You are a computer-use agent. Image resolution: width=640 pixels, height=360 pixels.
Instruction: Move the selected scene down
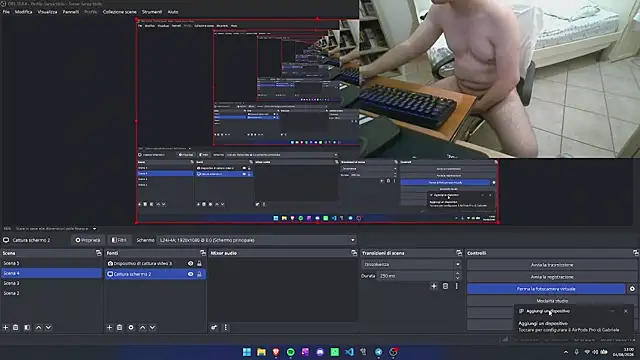tap(48, 327)
